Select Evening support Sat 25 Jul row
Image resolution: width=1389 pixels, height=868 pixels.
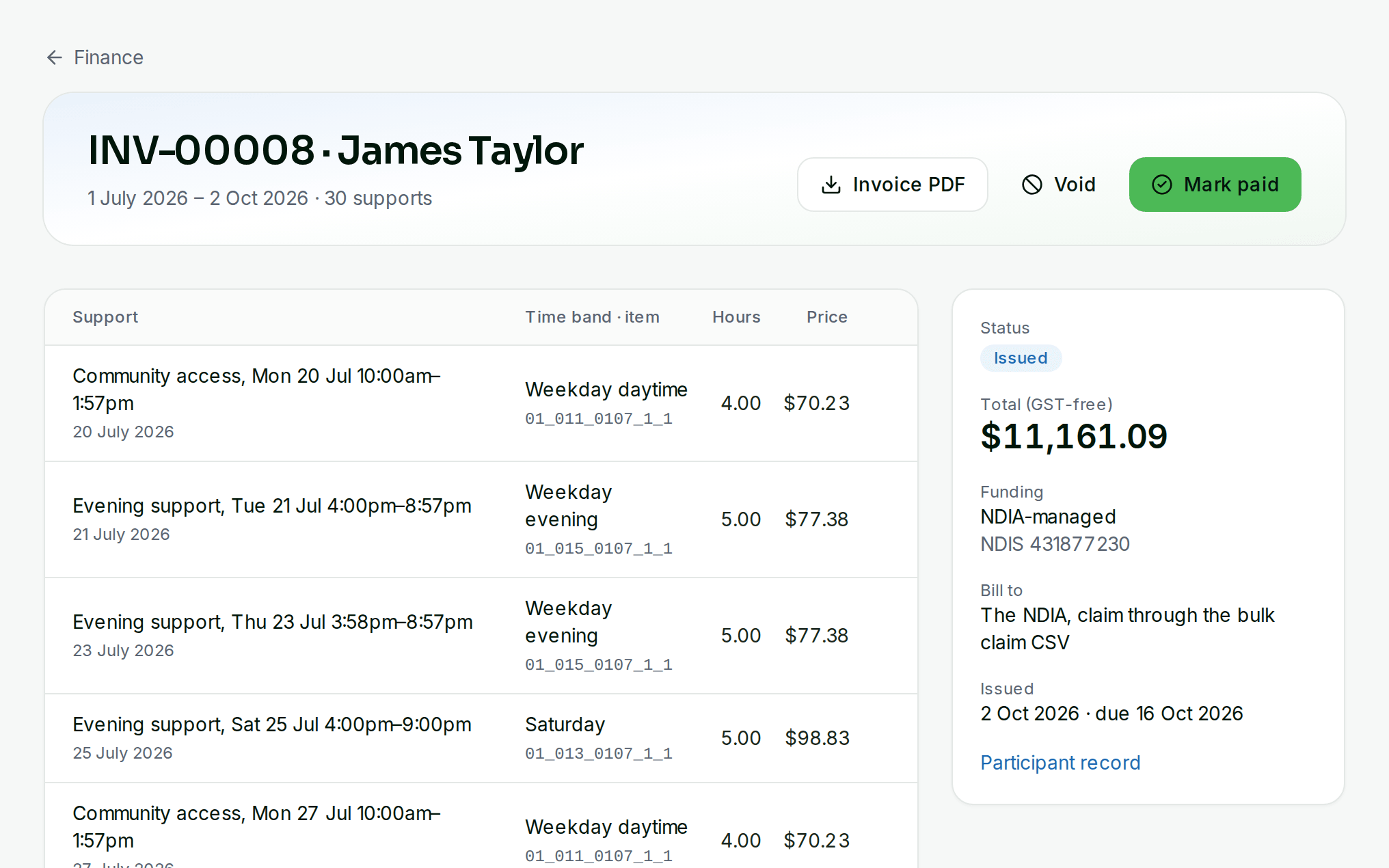(481, 738)
